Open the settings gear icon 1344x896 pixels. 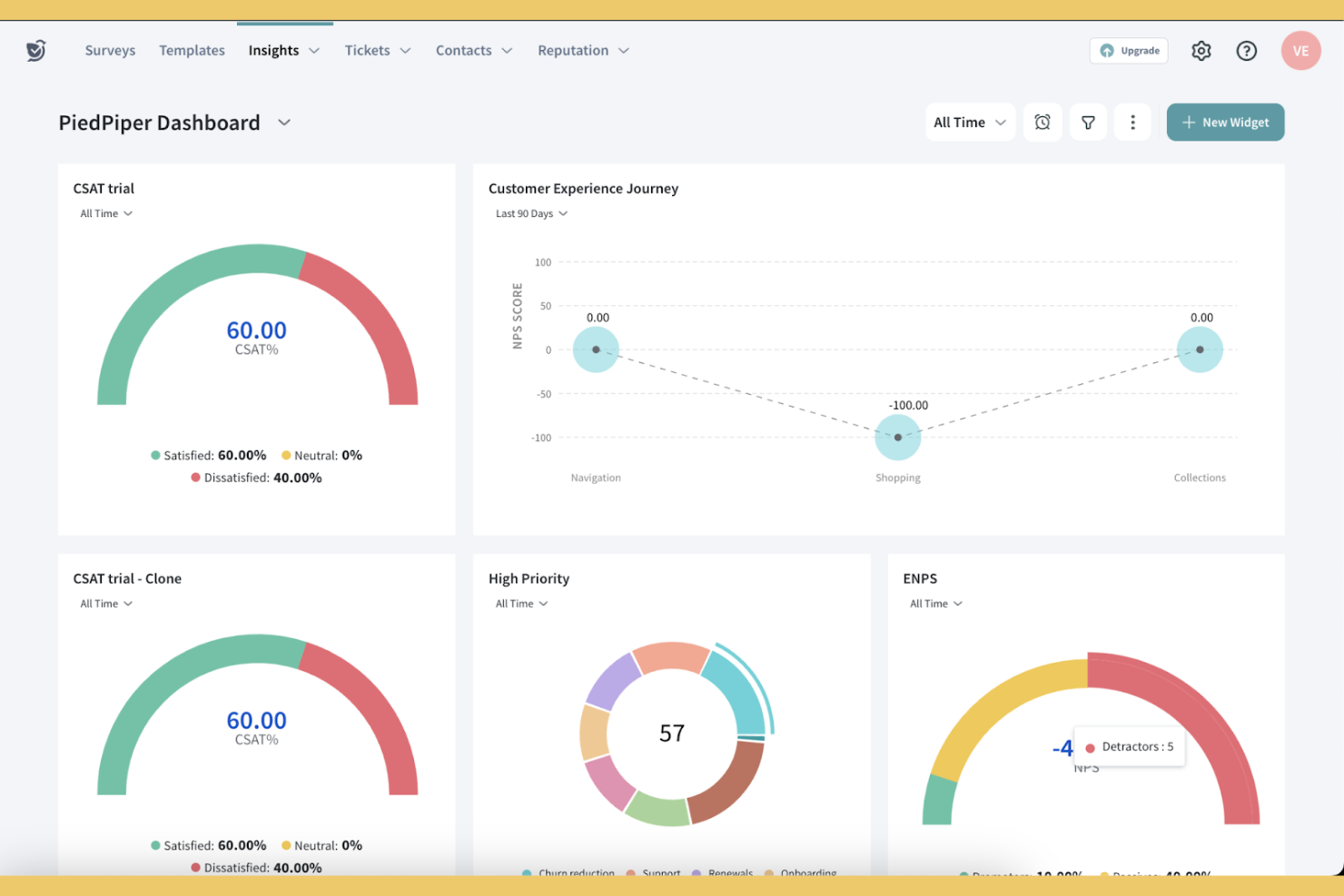click(x=1201, y=51)
